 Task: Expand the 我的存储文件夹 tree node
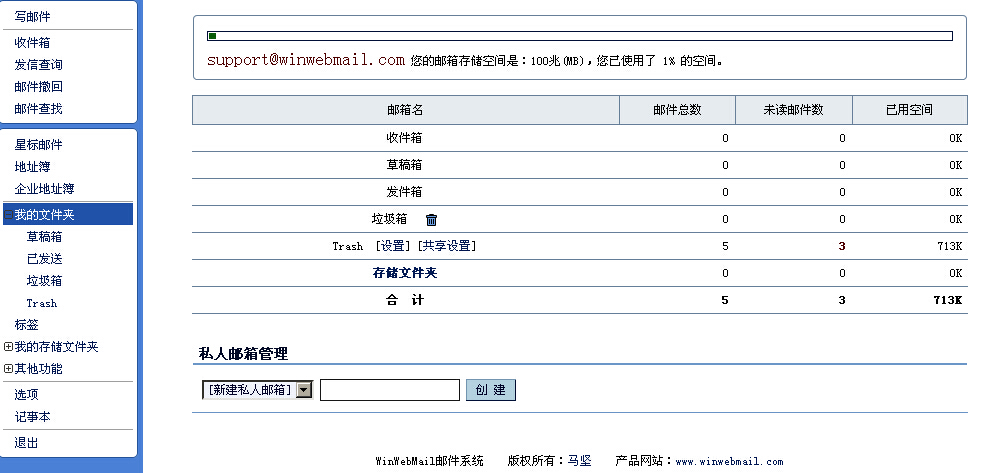pyautogui.click(x=8, y=347)
